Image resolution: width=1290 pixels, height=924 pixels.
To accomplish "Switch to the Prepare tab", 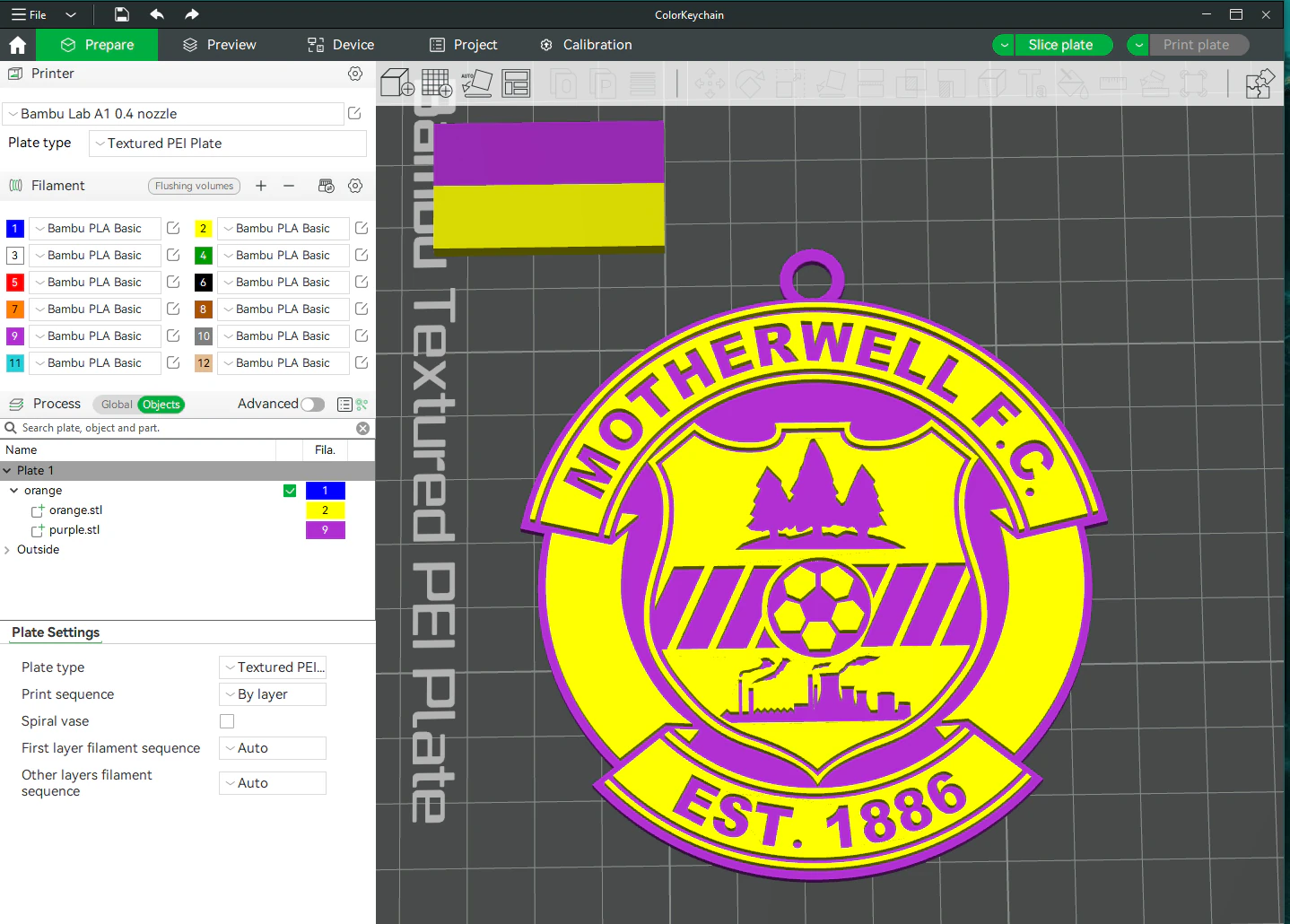I will pos(97,45).
